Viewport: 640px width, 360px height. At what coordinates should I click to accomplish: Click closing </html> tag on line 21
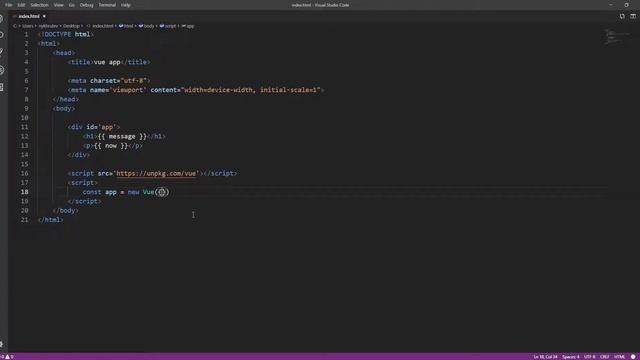pyautogui.click(x=51, y=220)
